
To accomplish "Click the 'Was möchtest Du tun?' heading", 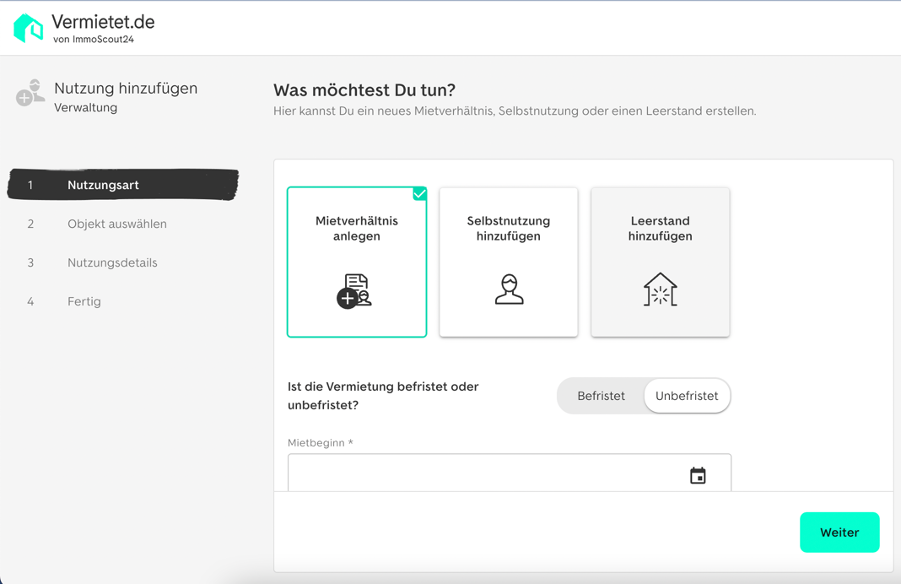I will coord(364,90).
